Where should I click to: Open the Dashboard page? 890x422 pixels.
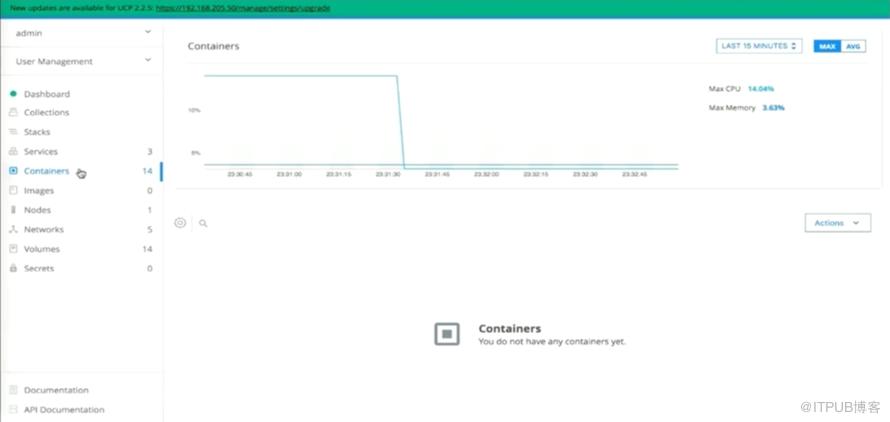pyautogui.click(x=47, y=94)
